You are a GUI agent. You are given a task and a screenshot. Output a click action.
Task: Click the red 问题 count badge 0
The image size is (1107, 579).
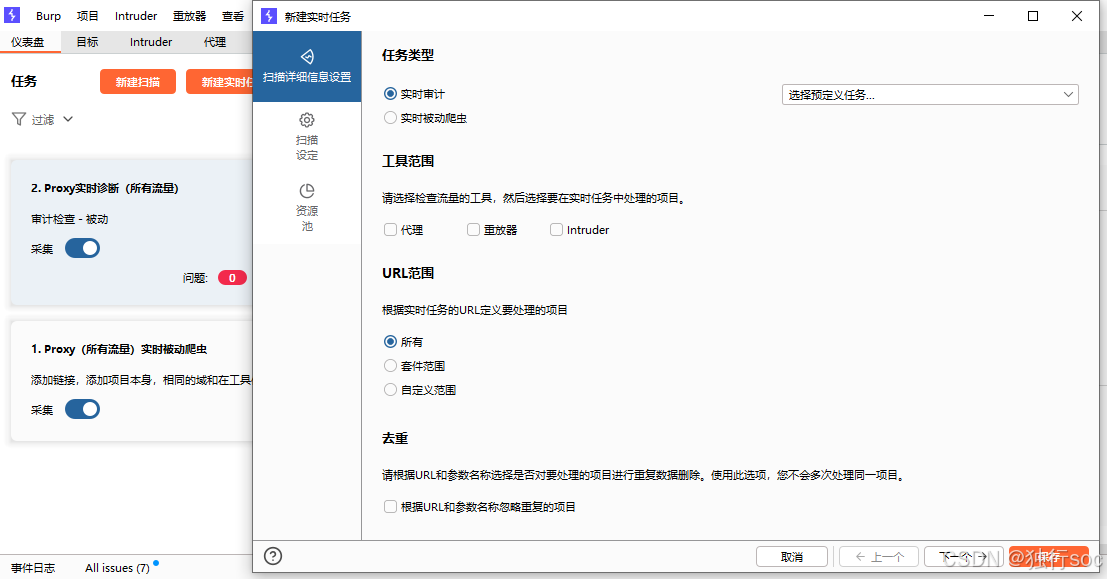232,277
